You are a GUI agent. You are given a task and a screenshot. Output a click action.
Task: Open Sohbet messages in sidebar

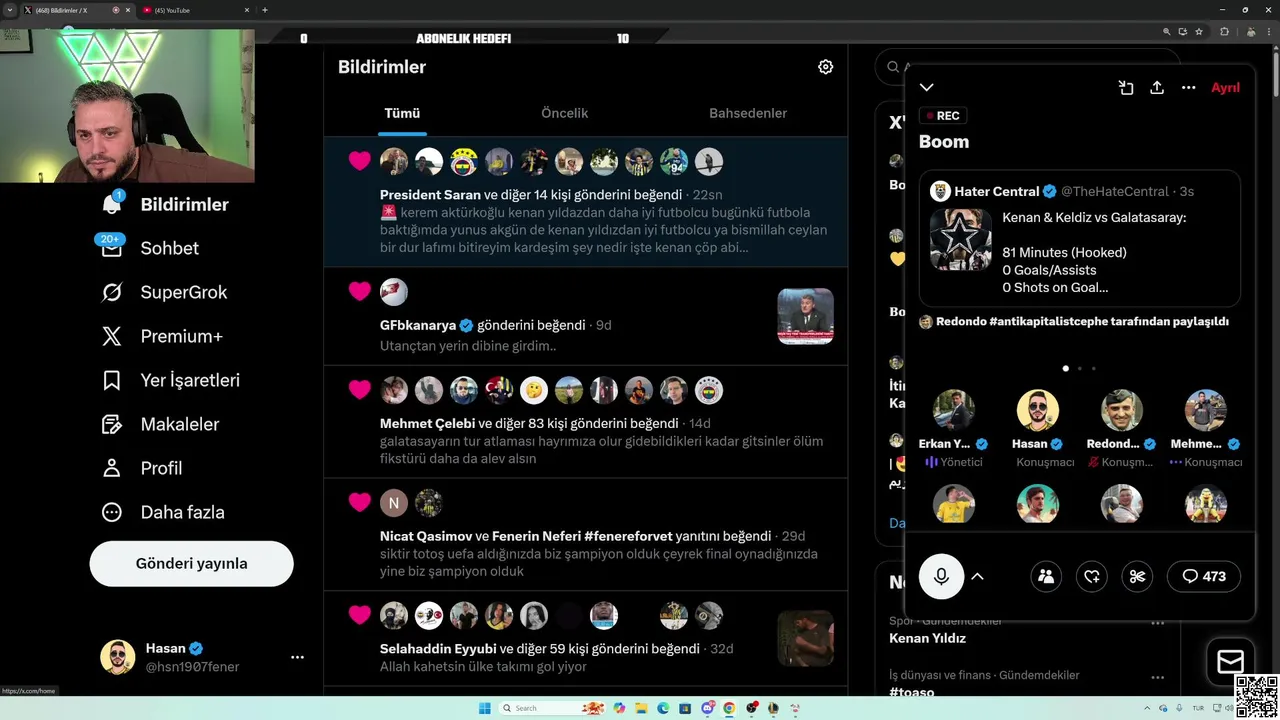coord(150,248)
